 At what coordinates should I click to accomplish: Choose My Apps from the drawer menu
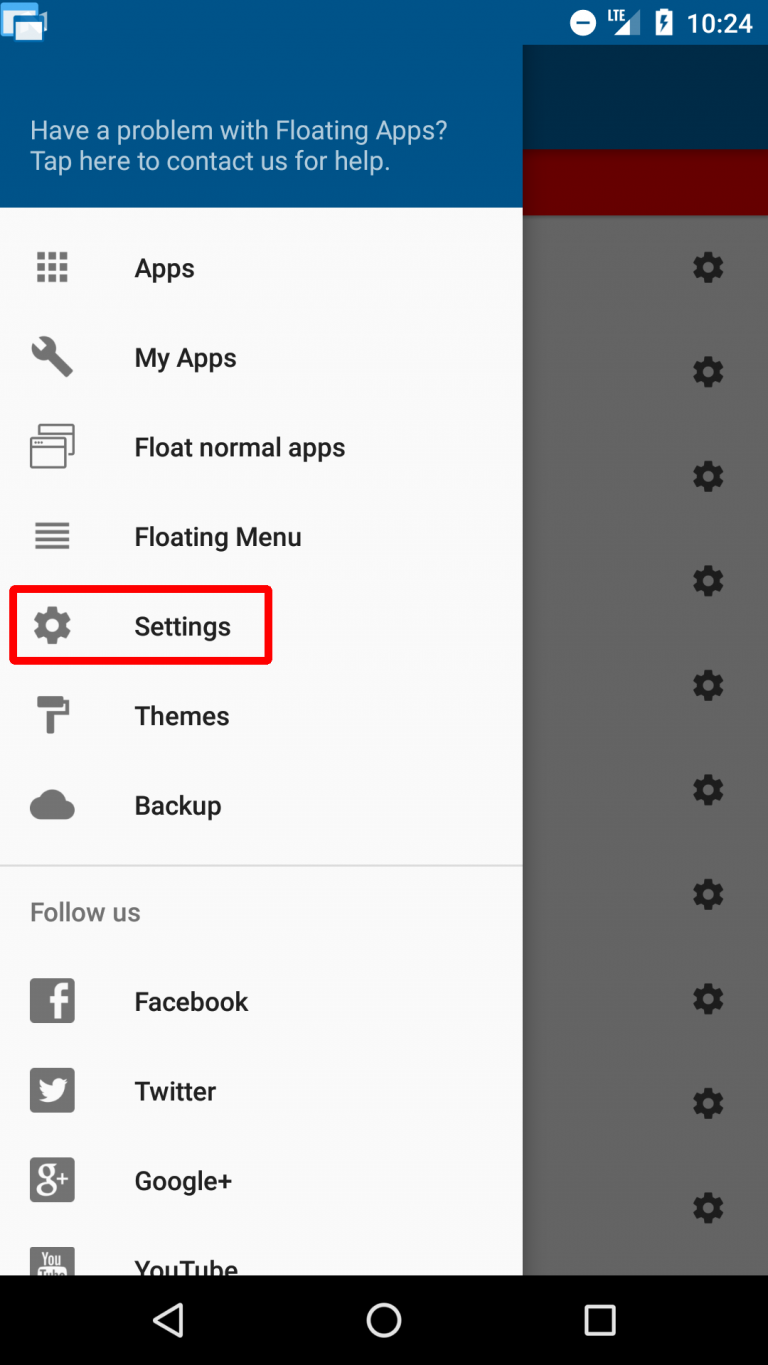[185, 357]
